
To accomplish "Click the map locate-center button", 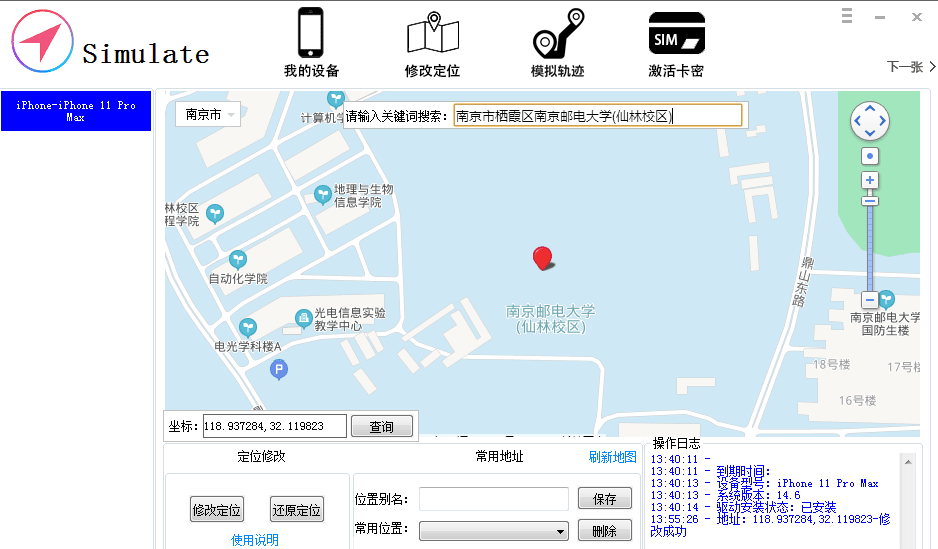I will click(870, 156).
